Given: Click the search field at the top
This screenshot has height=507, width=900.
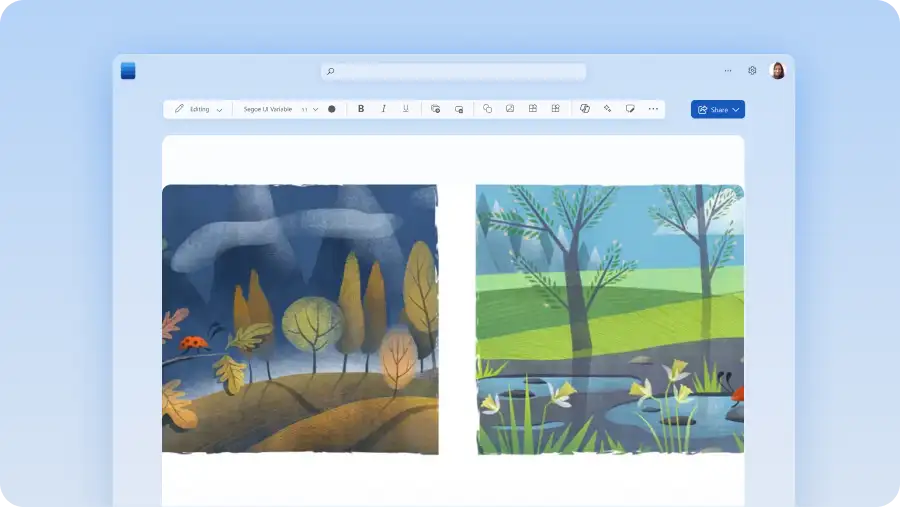Looking at the screenshot, I should (453, 71).
